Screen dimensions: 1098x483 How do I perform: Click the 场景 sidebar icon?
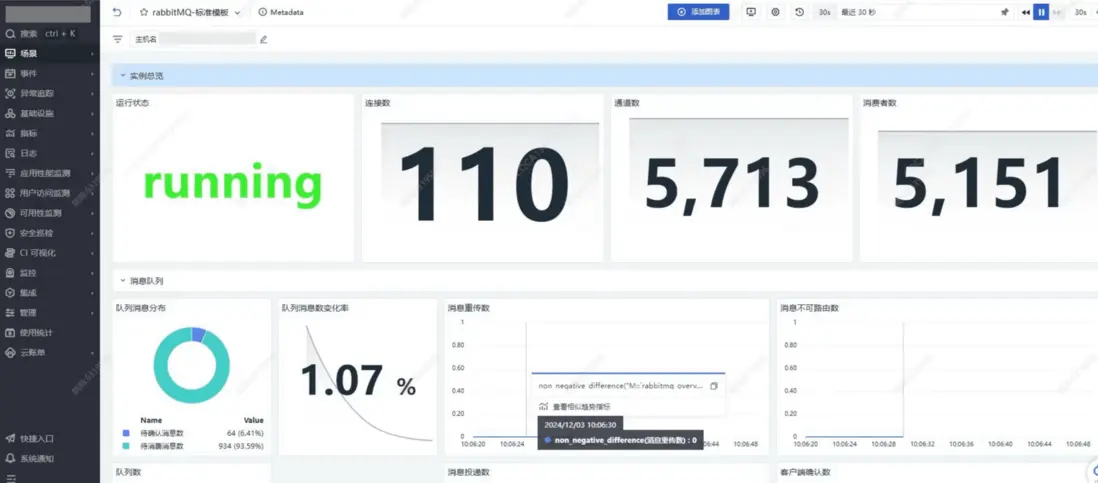(x=10, y=53)
